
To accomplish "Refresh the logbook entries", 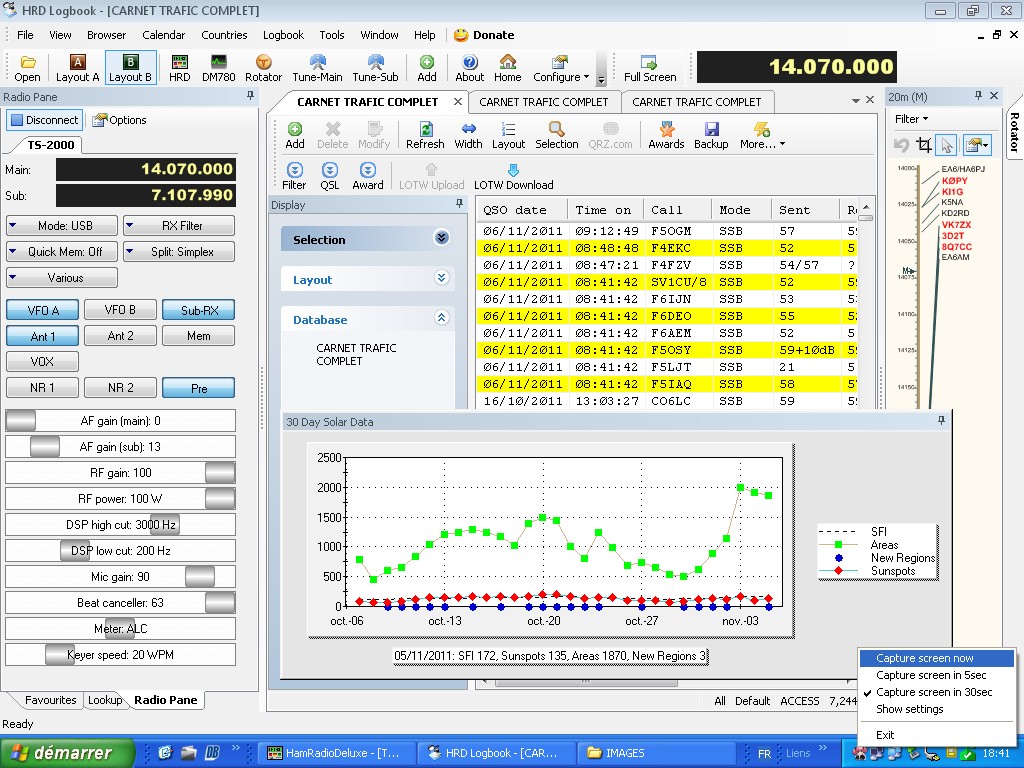I will coord(425,135).
